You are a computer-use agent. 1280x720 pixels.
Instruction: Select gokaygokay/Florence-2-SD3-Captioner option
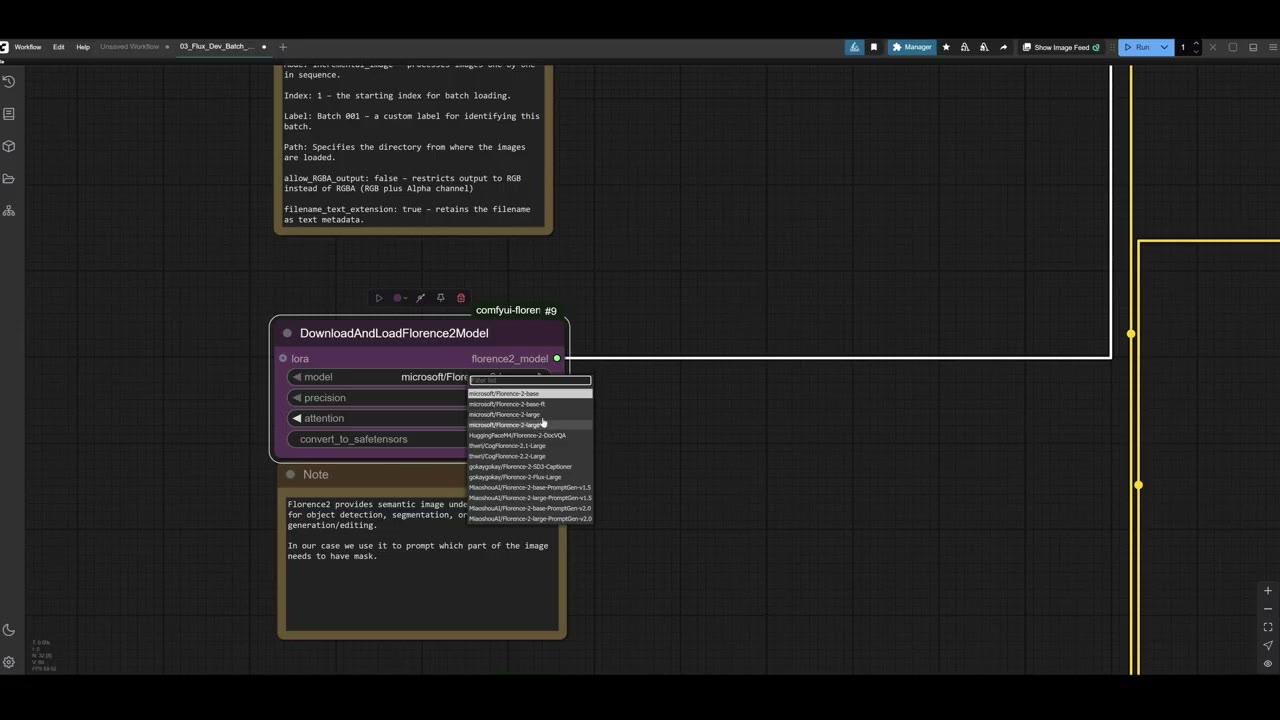530,467
